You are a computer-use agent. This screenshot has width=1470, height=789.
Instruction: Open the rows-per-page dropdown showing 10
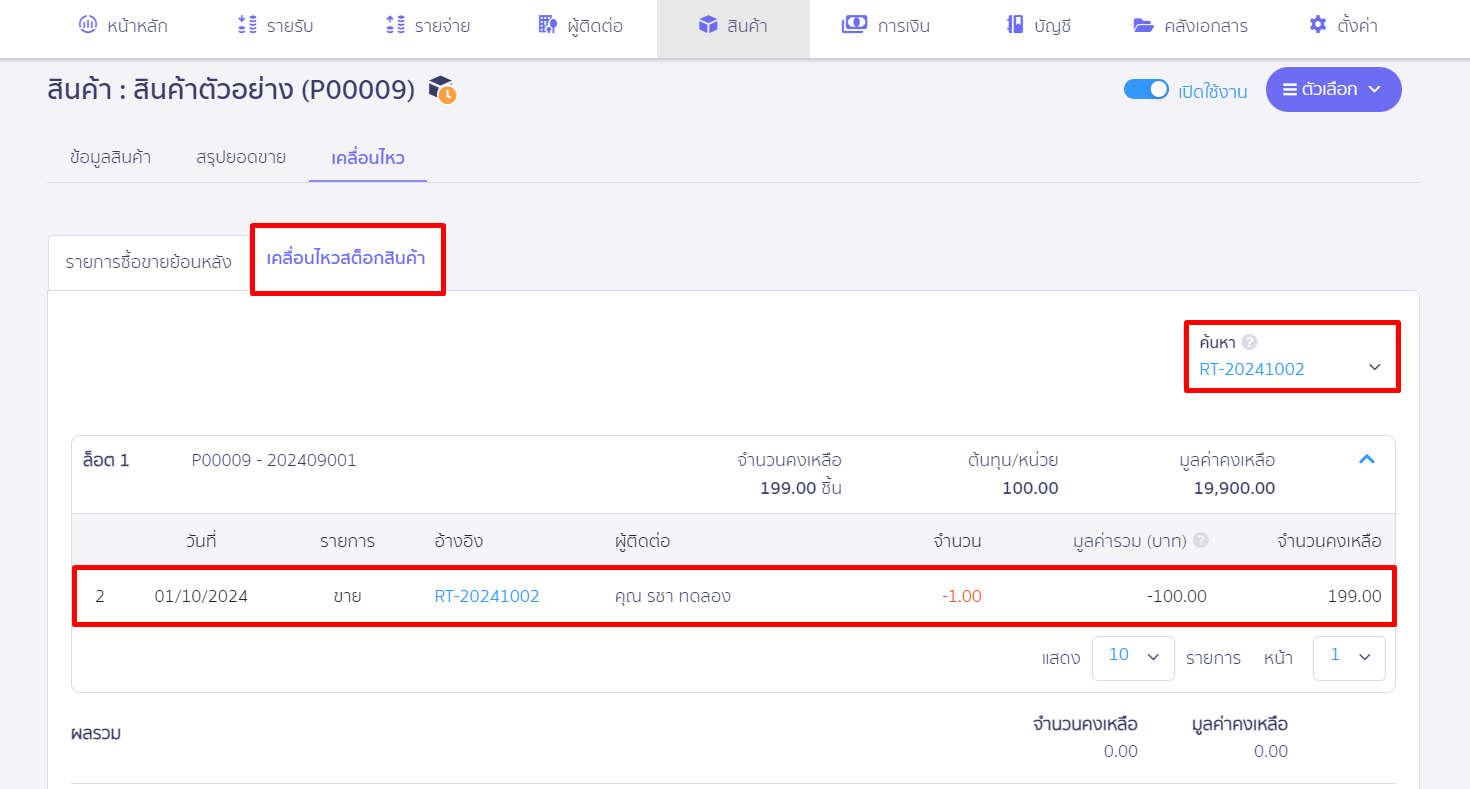(1133, 658)
